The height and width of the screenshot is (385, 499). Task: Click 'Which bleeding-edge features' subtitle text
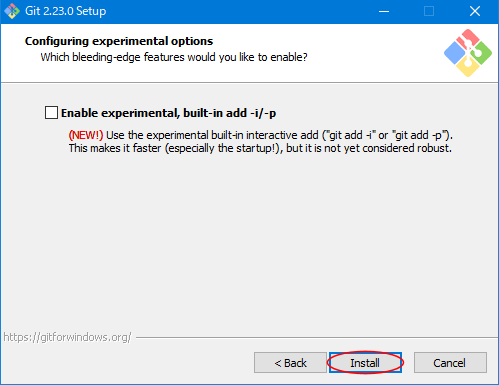click(174, 57)
